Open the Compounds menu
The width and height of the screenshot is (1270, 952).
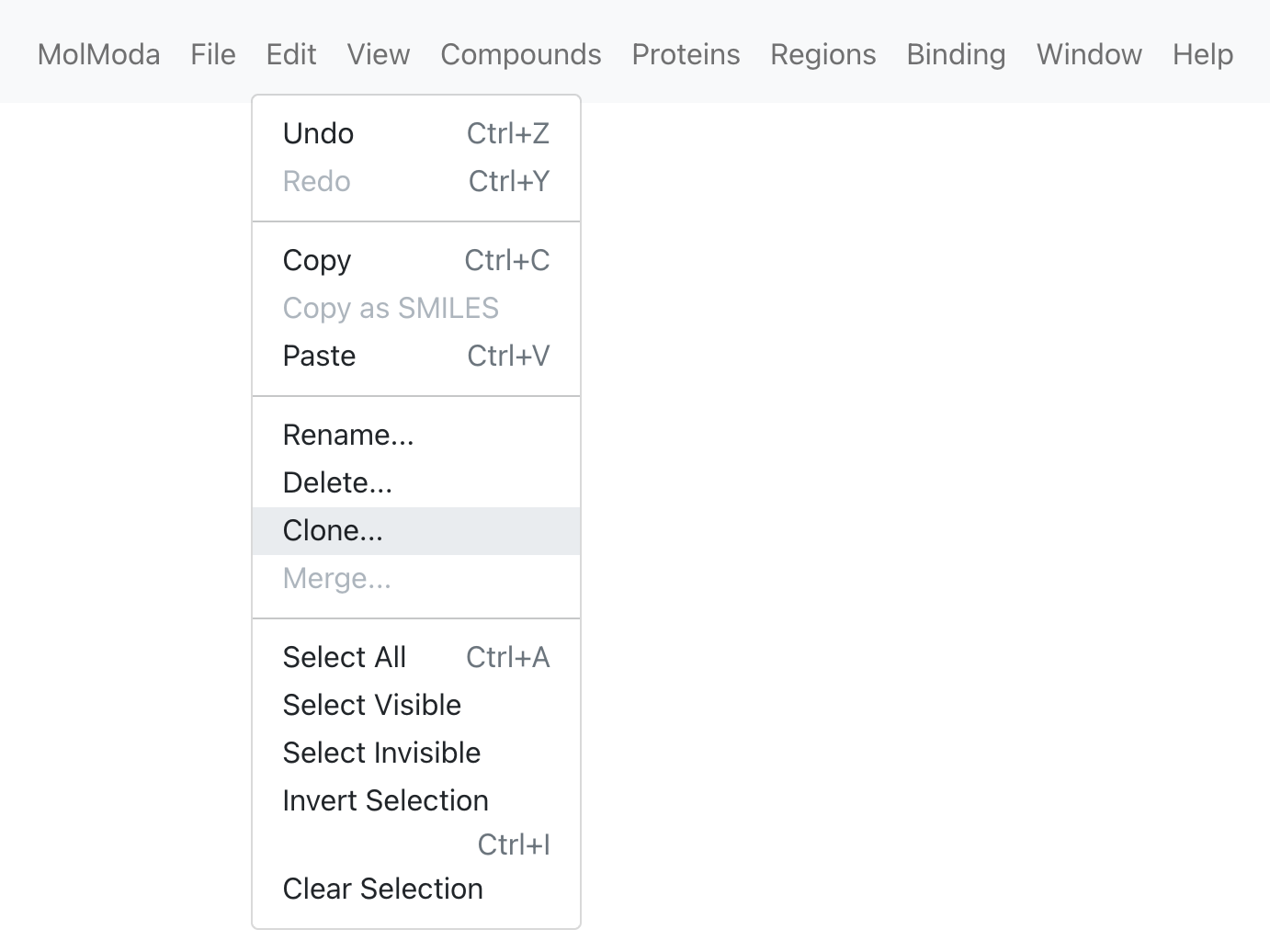tap(521, 54)
